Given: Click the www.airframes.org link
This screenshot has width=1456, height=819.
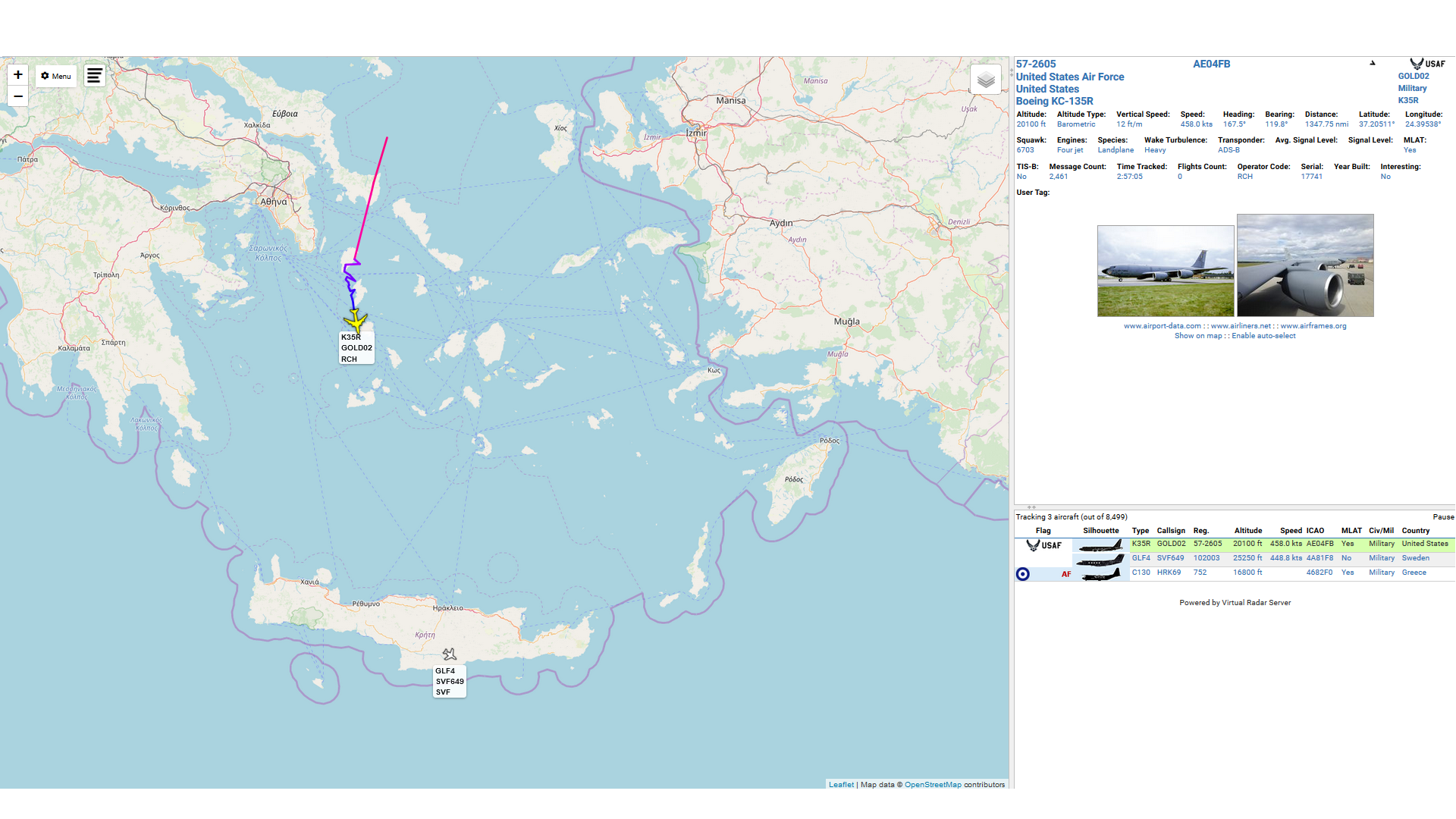Looking at the screenshot, I should (x=1313, y=326).
